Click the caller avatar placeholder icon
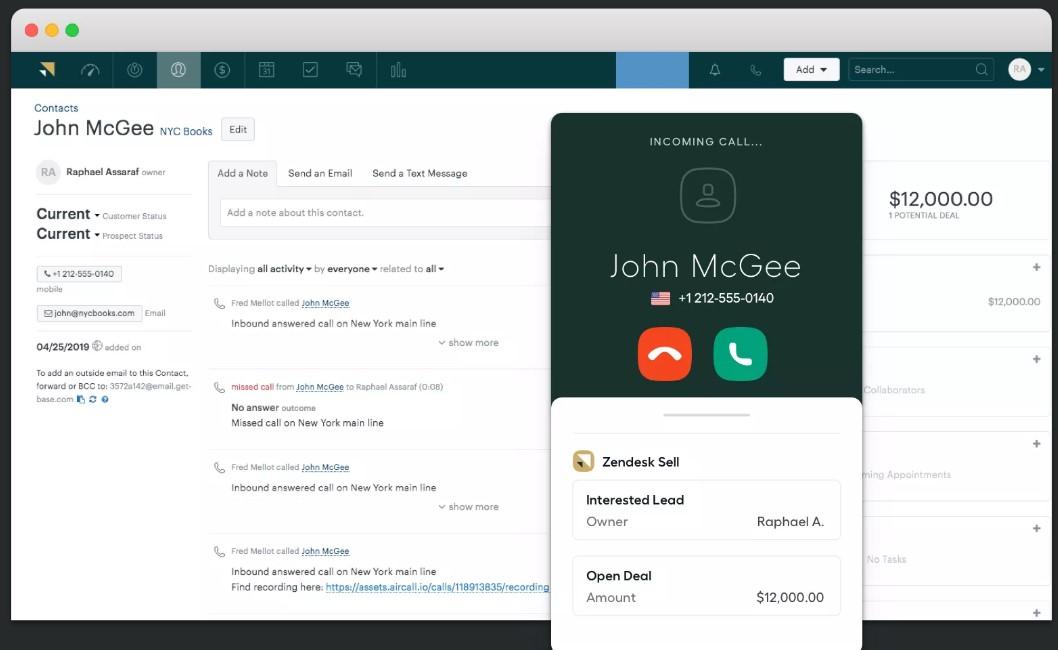The height and width of the screenshot is (650, 1058). [707, 196]
